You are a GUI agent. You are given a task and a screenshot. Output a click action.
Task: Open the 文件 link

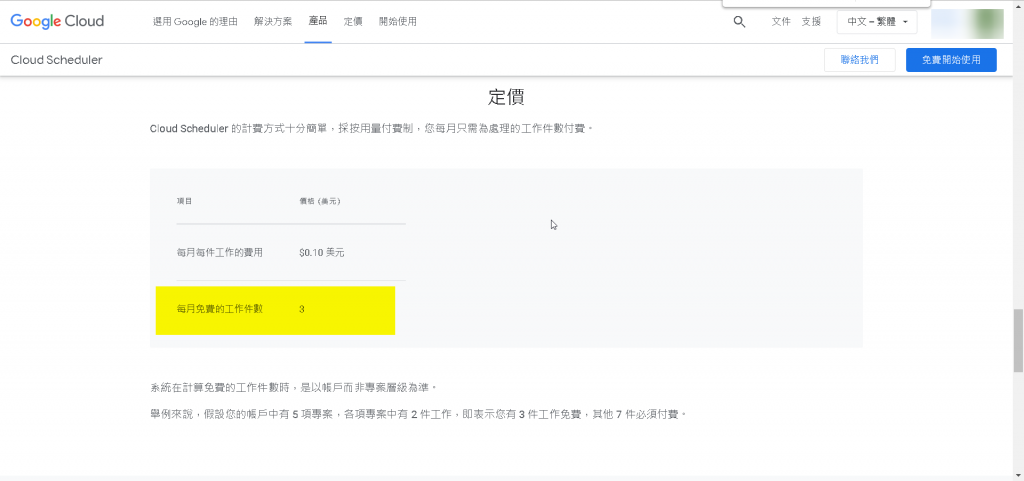[x=781, y=22]
